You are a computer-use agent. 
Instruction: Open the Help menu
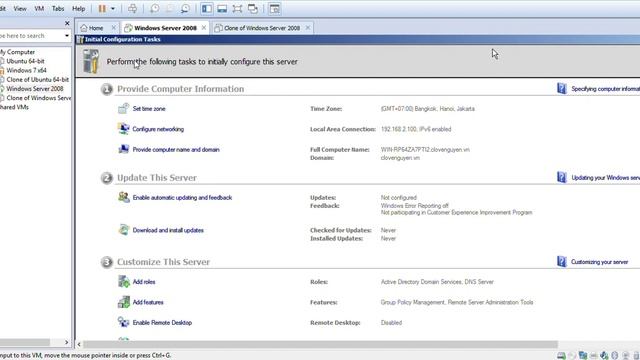78,9
